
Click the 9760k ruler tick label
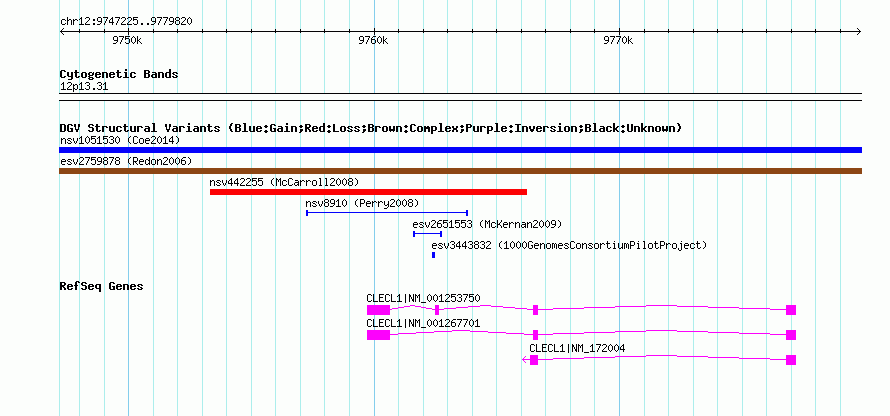tap(374, 40)
